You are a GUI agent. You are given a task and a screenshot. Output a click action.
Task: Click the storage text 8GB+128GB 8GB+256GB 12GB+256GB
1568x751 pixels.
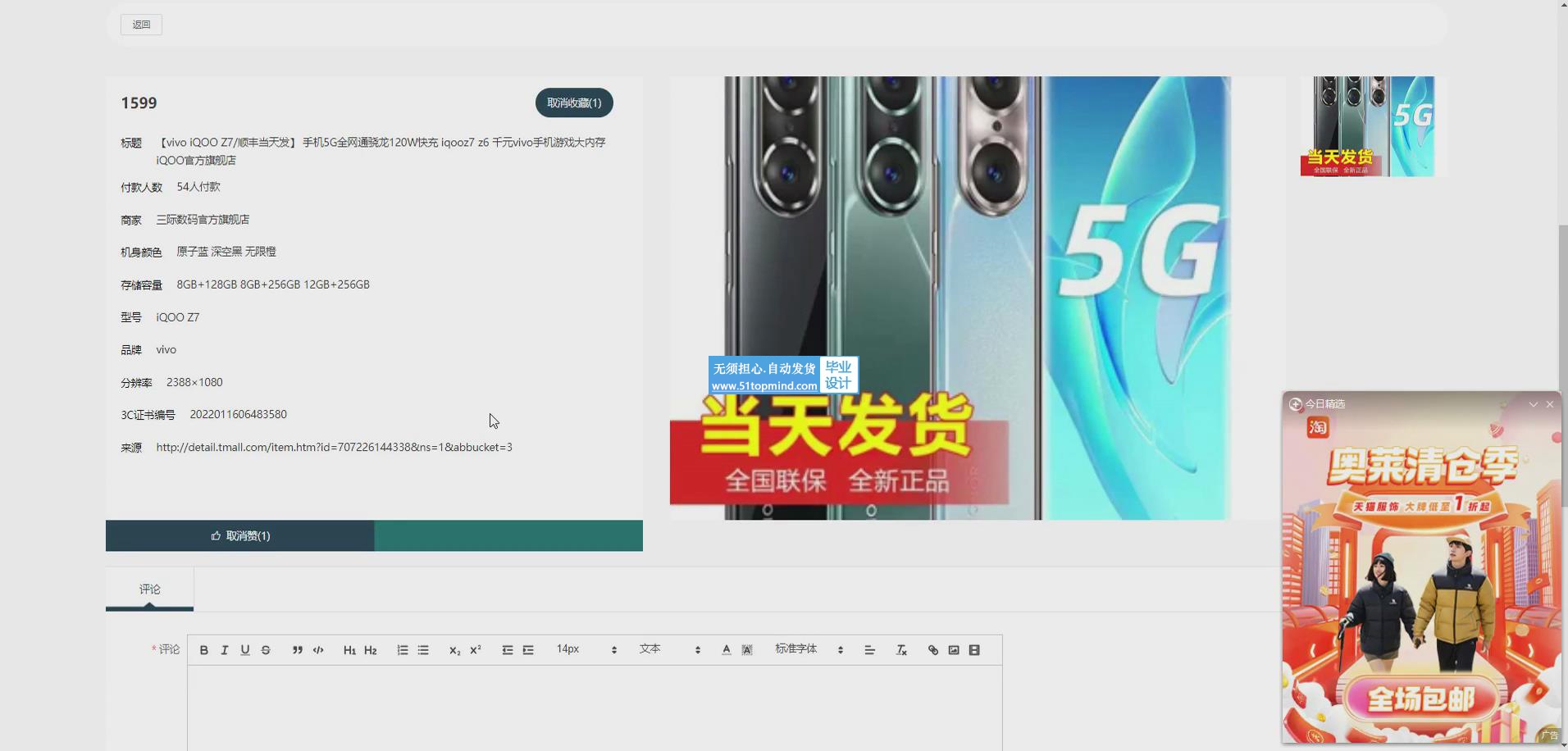(x=273, y=284)
